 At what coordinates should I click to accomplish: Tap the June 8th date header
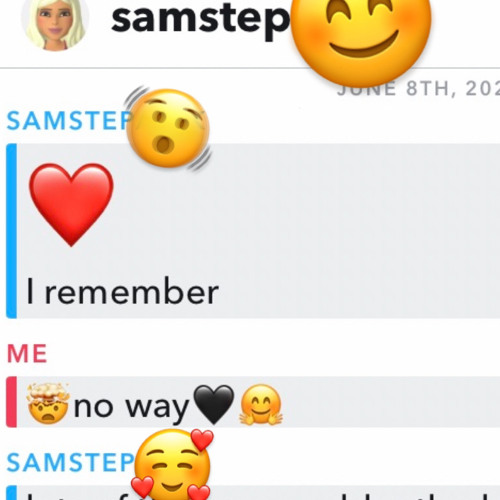(418, 89)
